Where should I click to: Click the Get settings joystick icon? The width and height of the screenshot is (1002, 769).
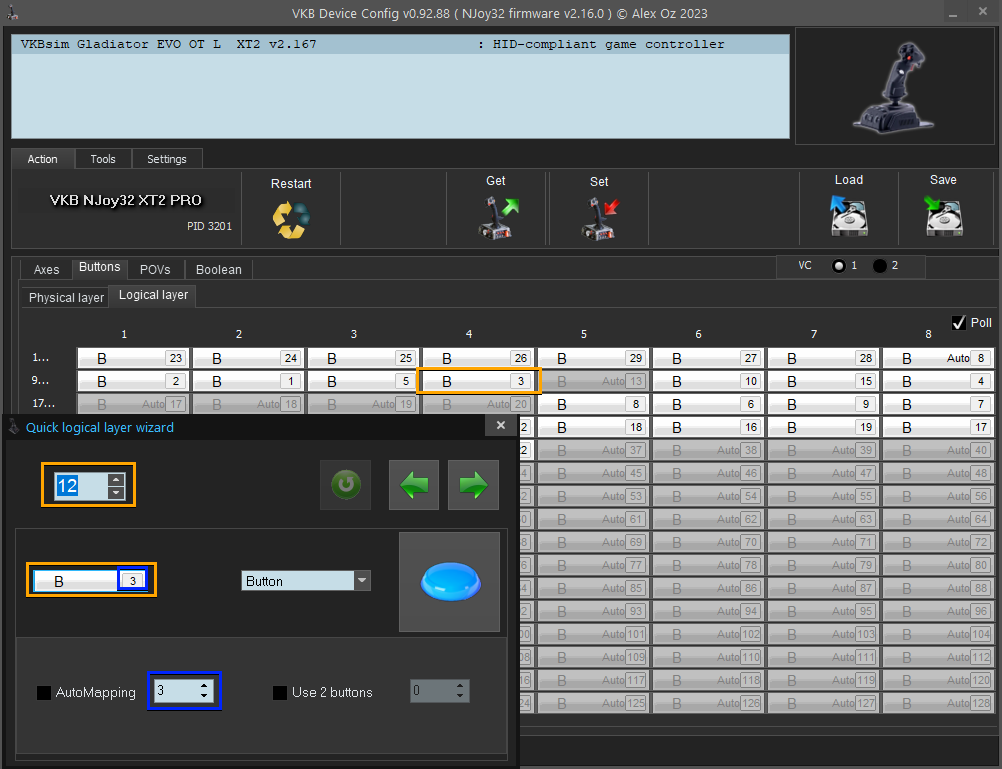tap(496, 217)
